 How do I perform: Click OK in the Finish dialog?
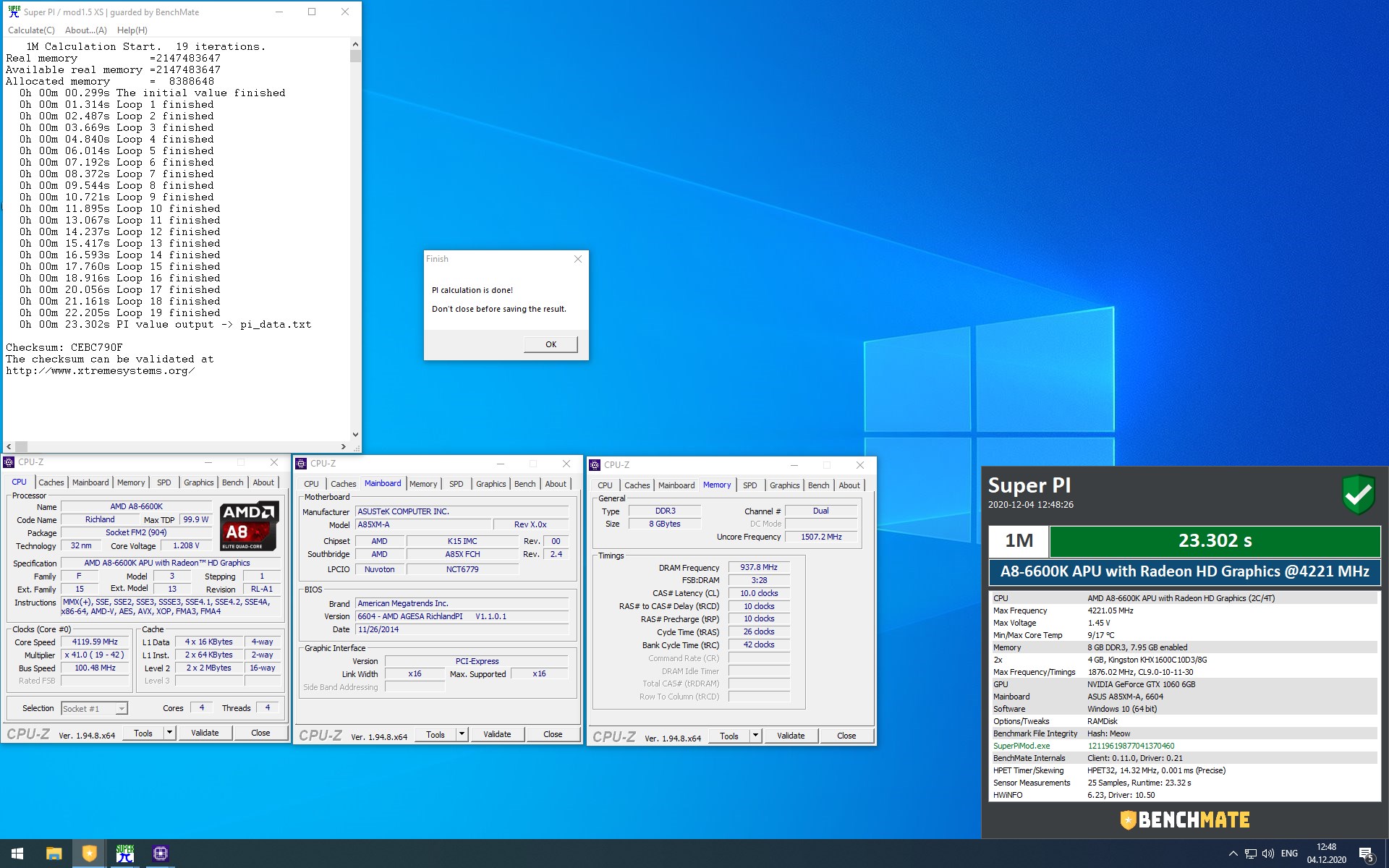pos(551,344)
